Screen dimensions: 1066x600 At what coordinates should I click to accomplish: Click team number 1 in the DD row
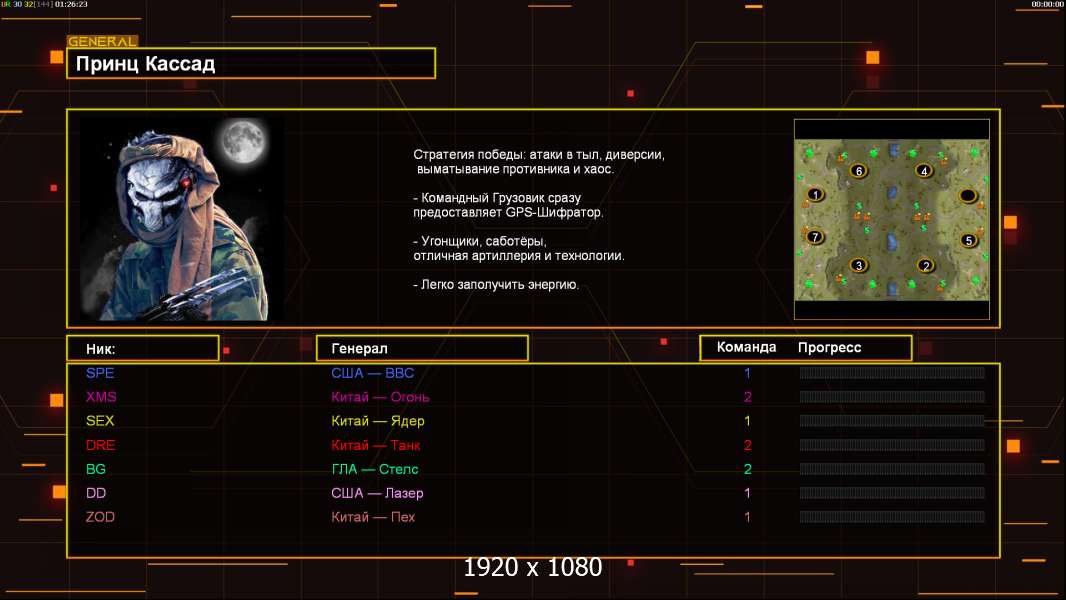point(747,493)
